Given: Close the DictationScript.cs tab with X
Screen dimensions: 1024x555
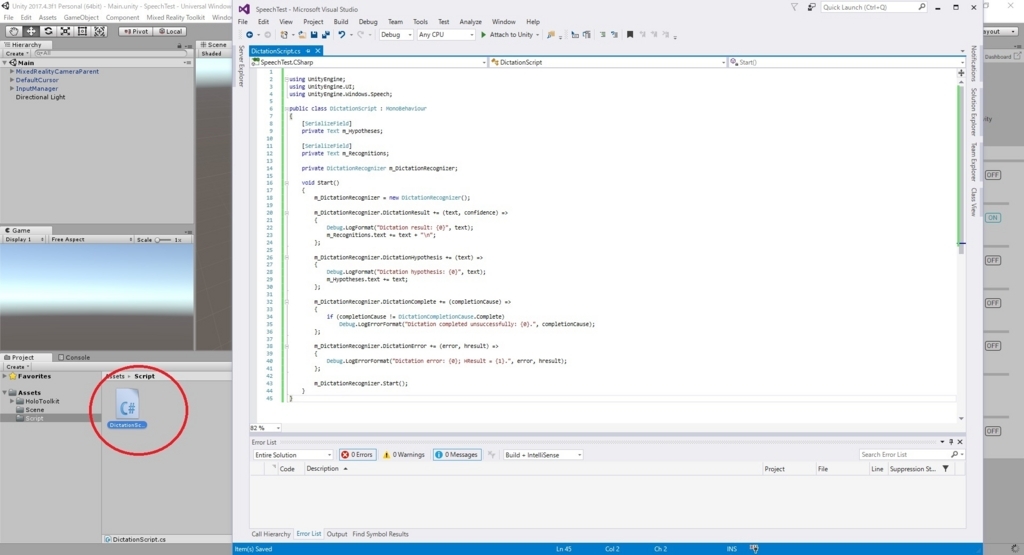Looking at the screenshot, I should pyautogui.click(x=318, y=51).
